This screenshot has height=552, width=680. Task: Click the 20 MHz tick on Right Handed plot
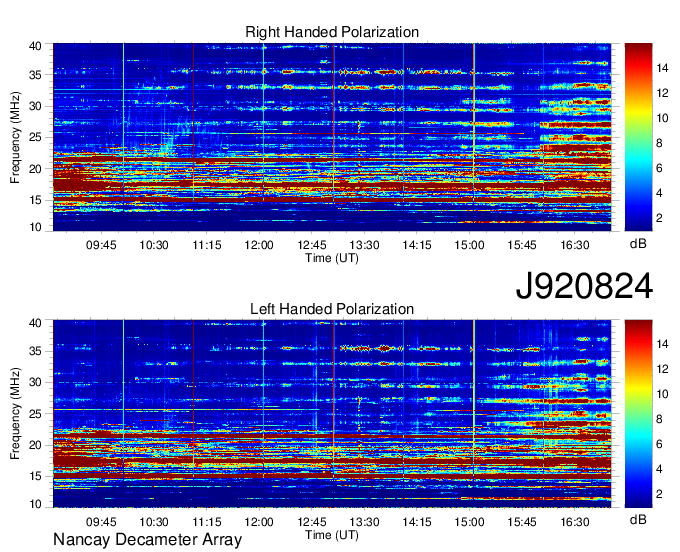[35, 169]
